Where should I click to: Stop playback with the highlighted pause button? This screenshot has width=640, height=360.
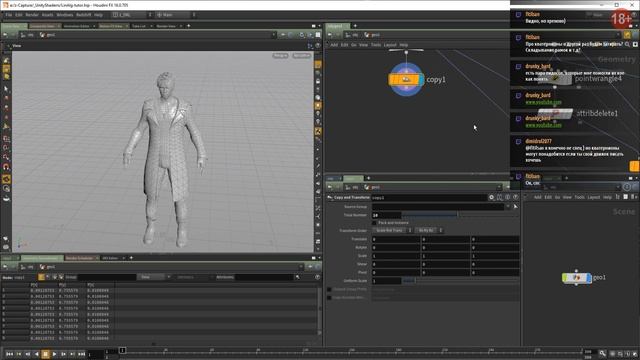(x=45, y=354)
